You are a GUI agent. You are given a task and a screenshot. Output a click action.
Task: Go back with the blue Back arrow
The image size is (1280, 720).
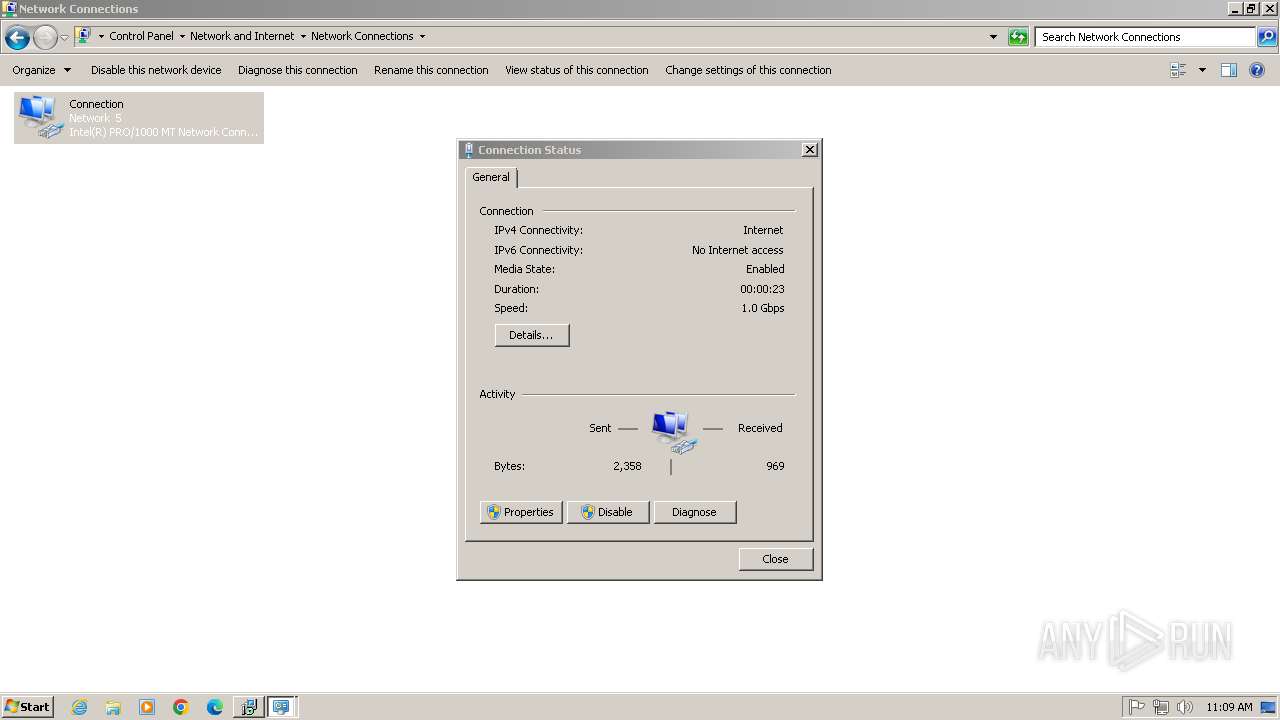pyautogui.click(x=17, y=38)
